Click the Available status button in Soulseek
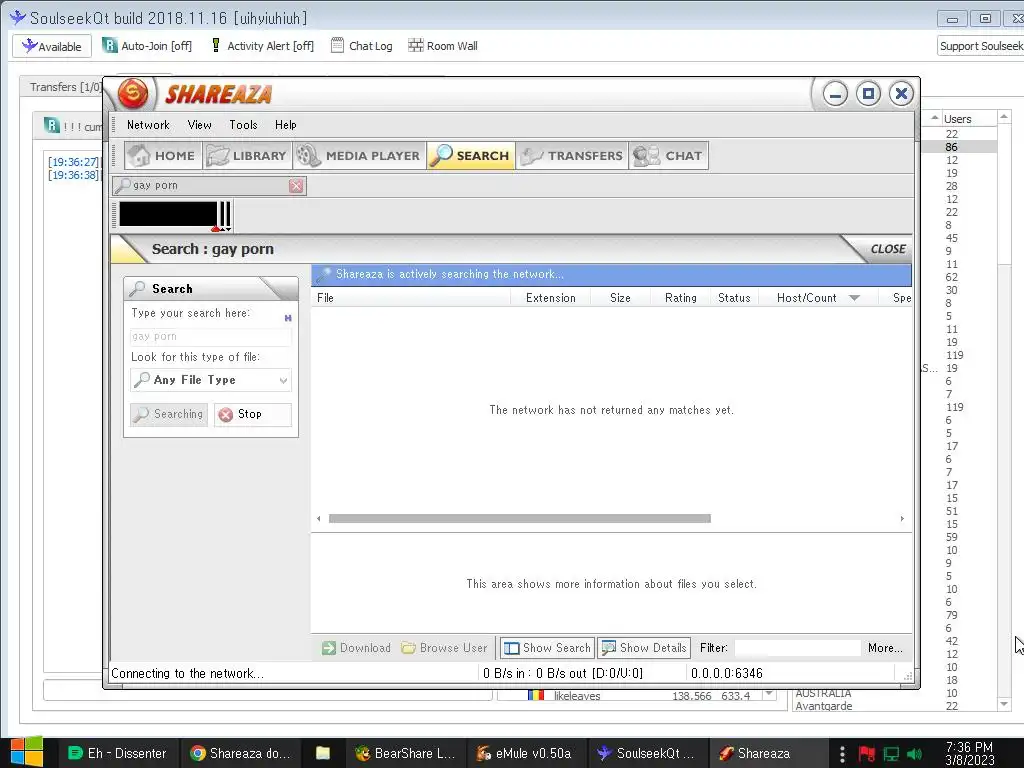Screen dimensions: 1024x768 pyautogui.click(x=52, y=46)
